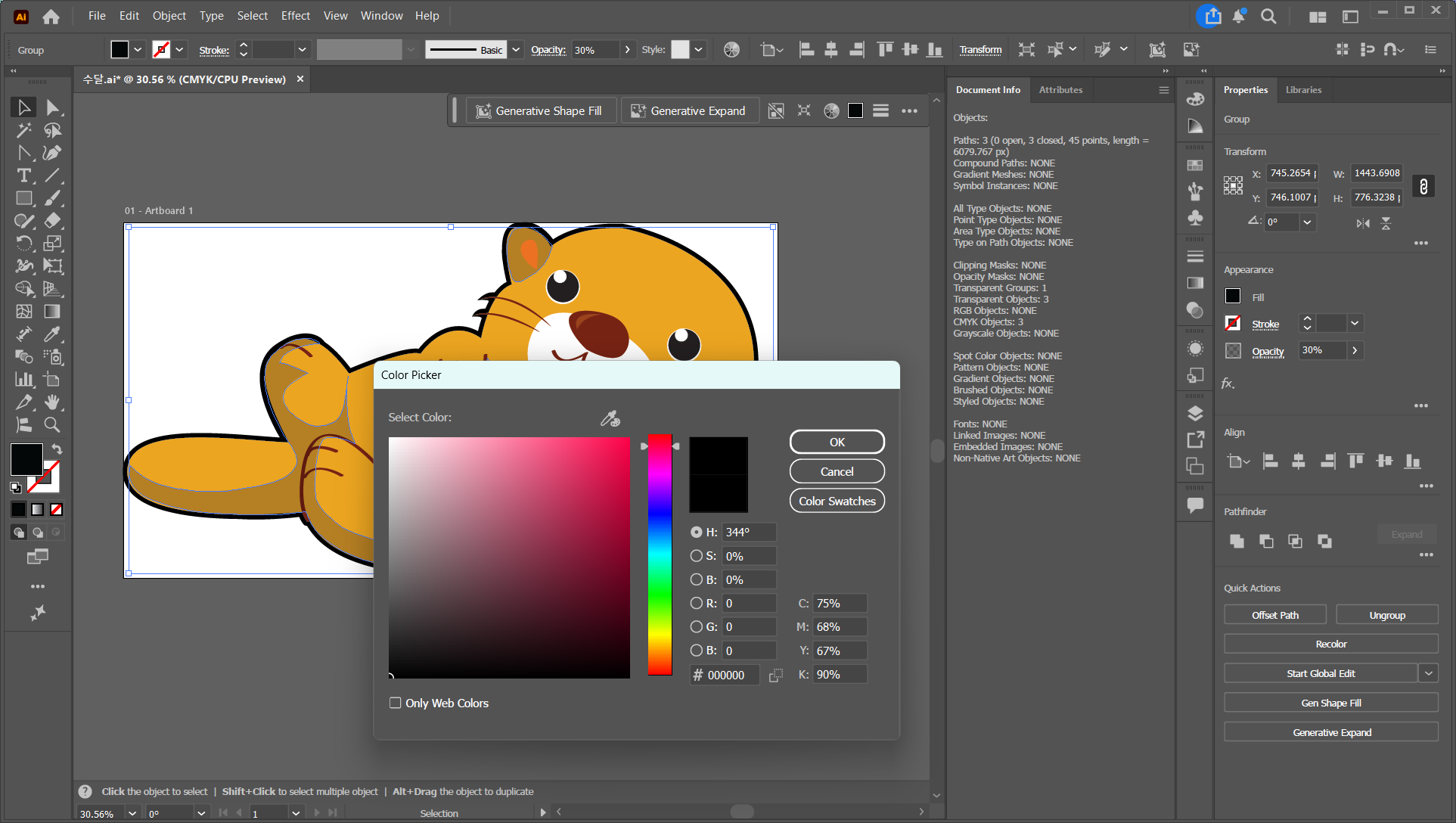Viewport: 1456px width, 823px height.
Task: Click the Recolor Artwork wheel icon
Action: coord(731,50)
